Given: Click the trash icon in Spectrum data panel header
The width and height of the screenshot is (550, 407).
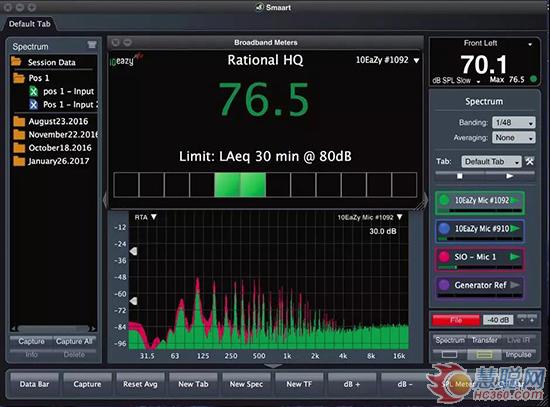Looking at the screenshot, I should pyautogui.click(x=92, y=45).
